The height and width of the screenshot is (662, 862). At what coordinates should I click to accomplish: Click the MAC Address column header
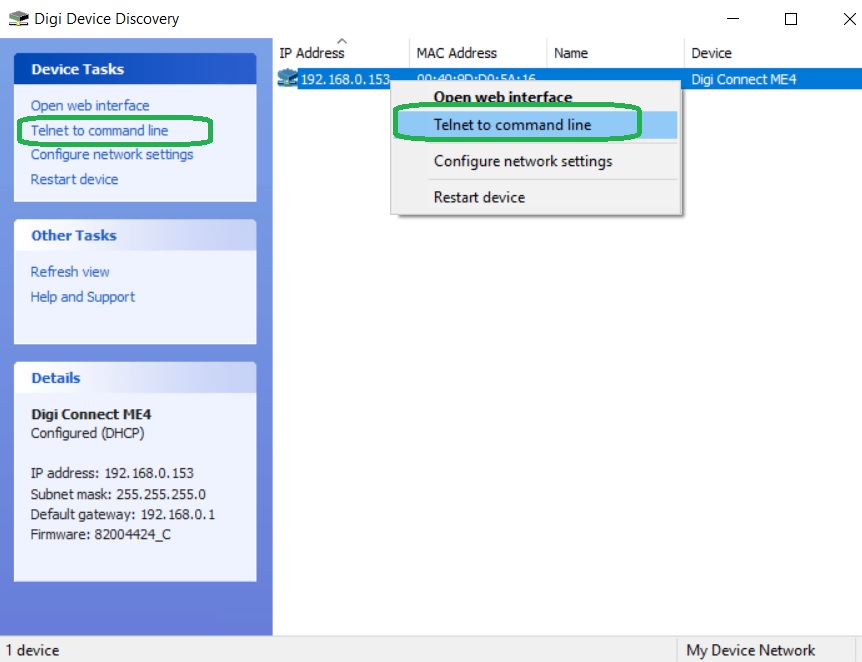pyautogui.click(x=478, y=53)
